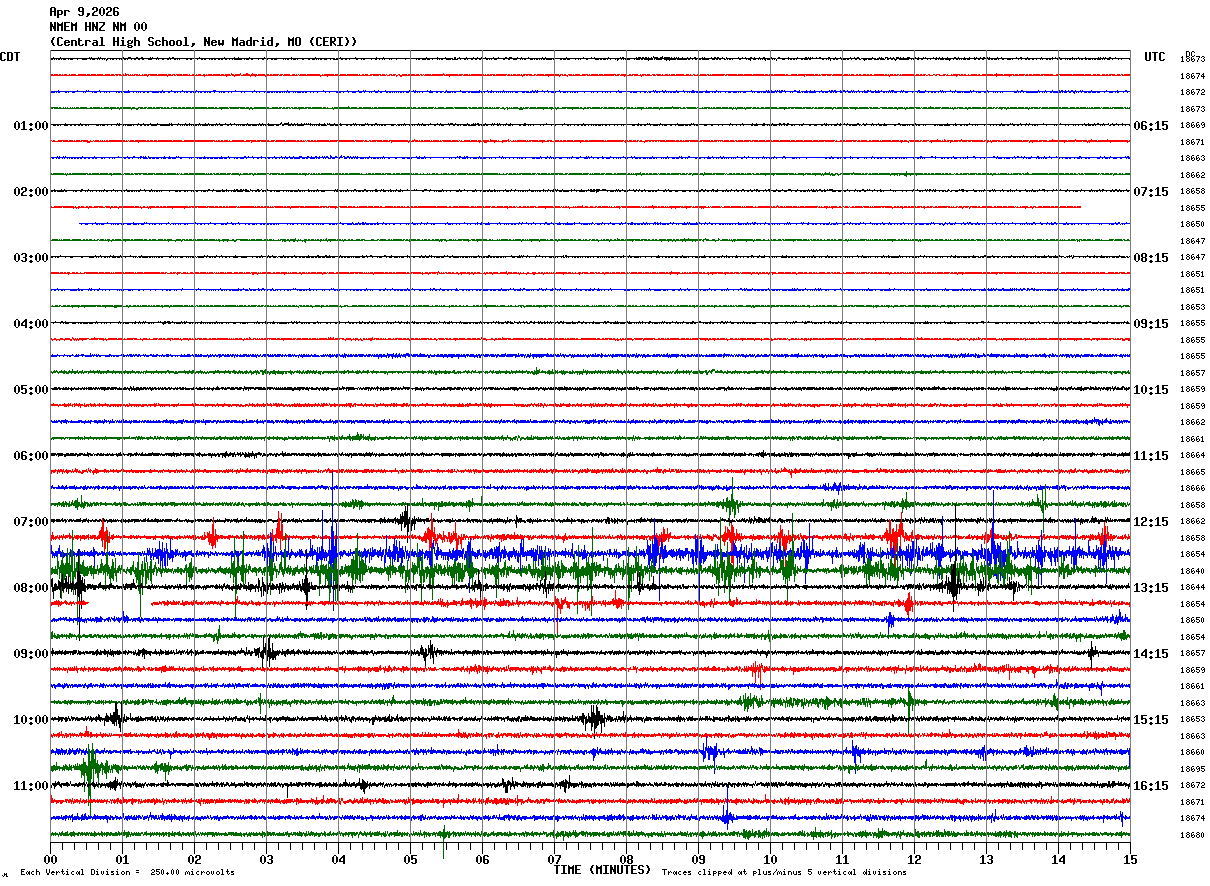This screenshot has width=1210, height=886.
Task: Click black burst on 10:00 trace near minute 7.5
Action: point(595,719)
